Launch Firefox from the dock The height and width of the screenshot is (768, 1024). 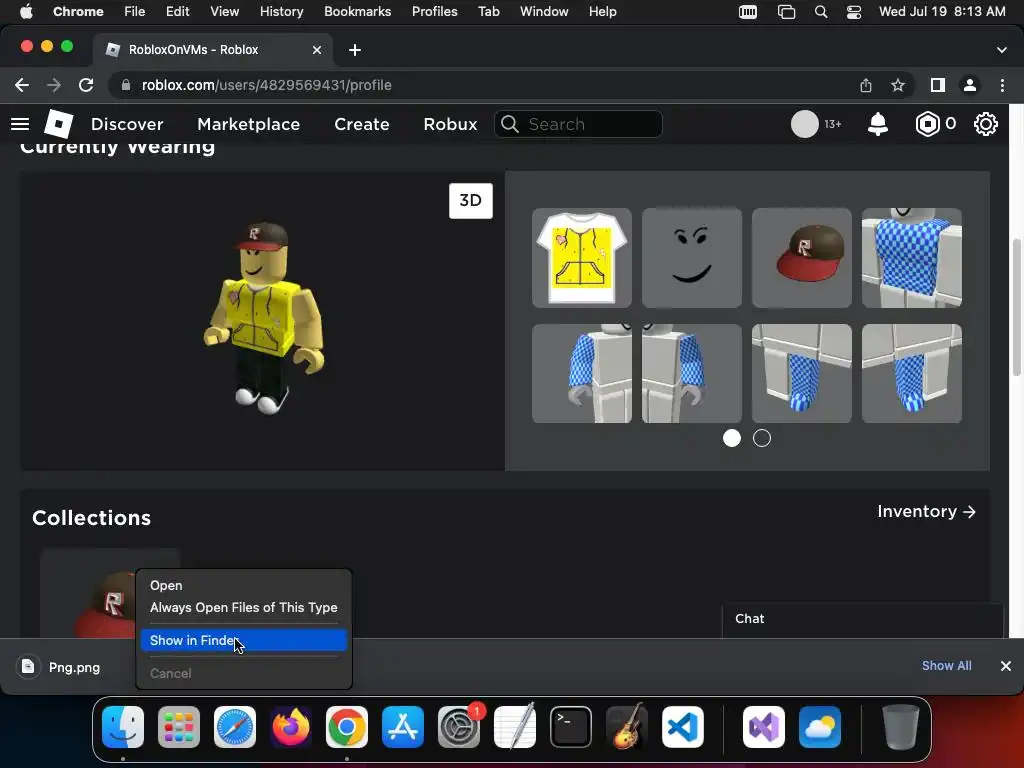click(291, 727)
